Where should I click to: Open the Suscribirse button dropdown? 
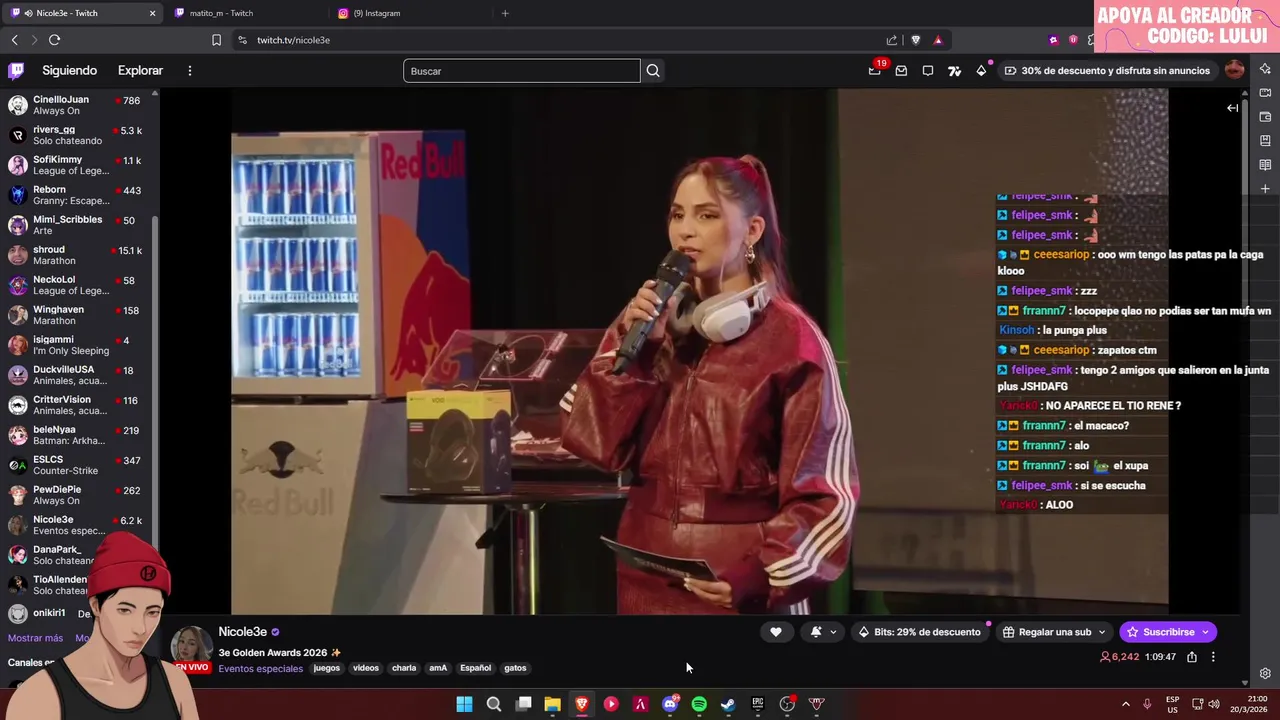(x=1205, y=632)
